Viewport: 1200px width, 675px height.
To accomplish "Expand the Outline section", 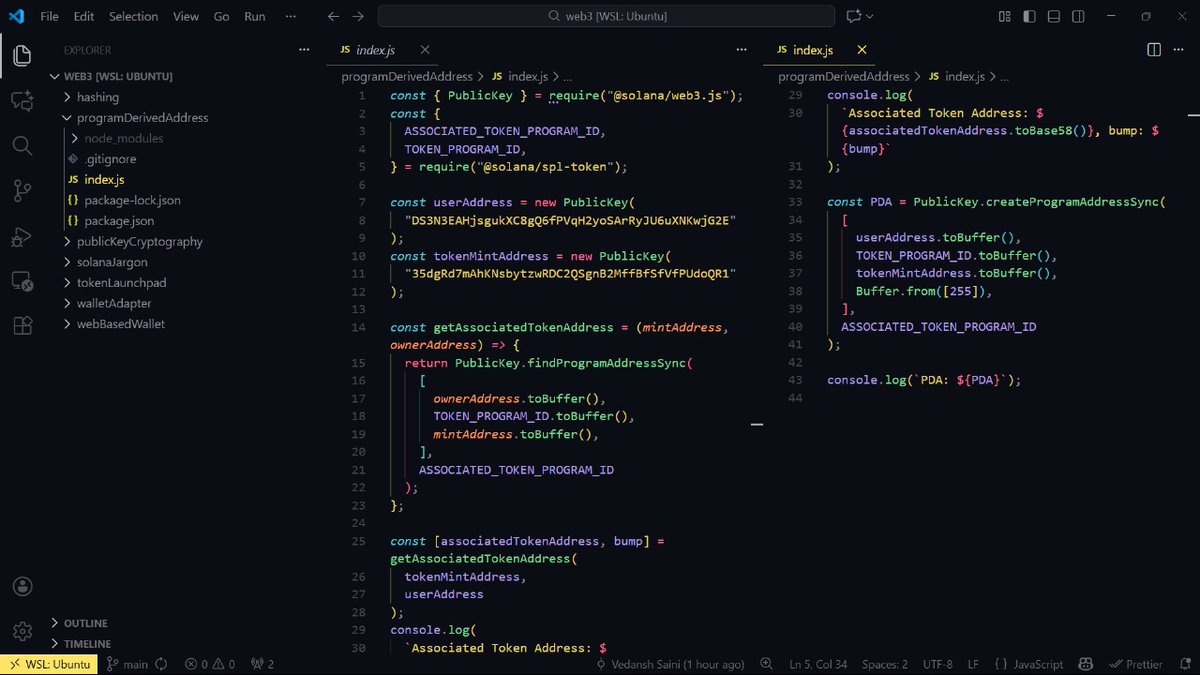I will 85,622.
